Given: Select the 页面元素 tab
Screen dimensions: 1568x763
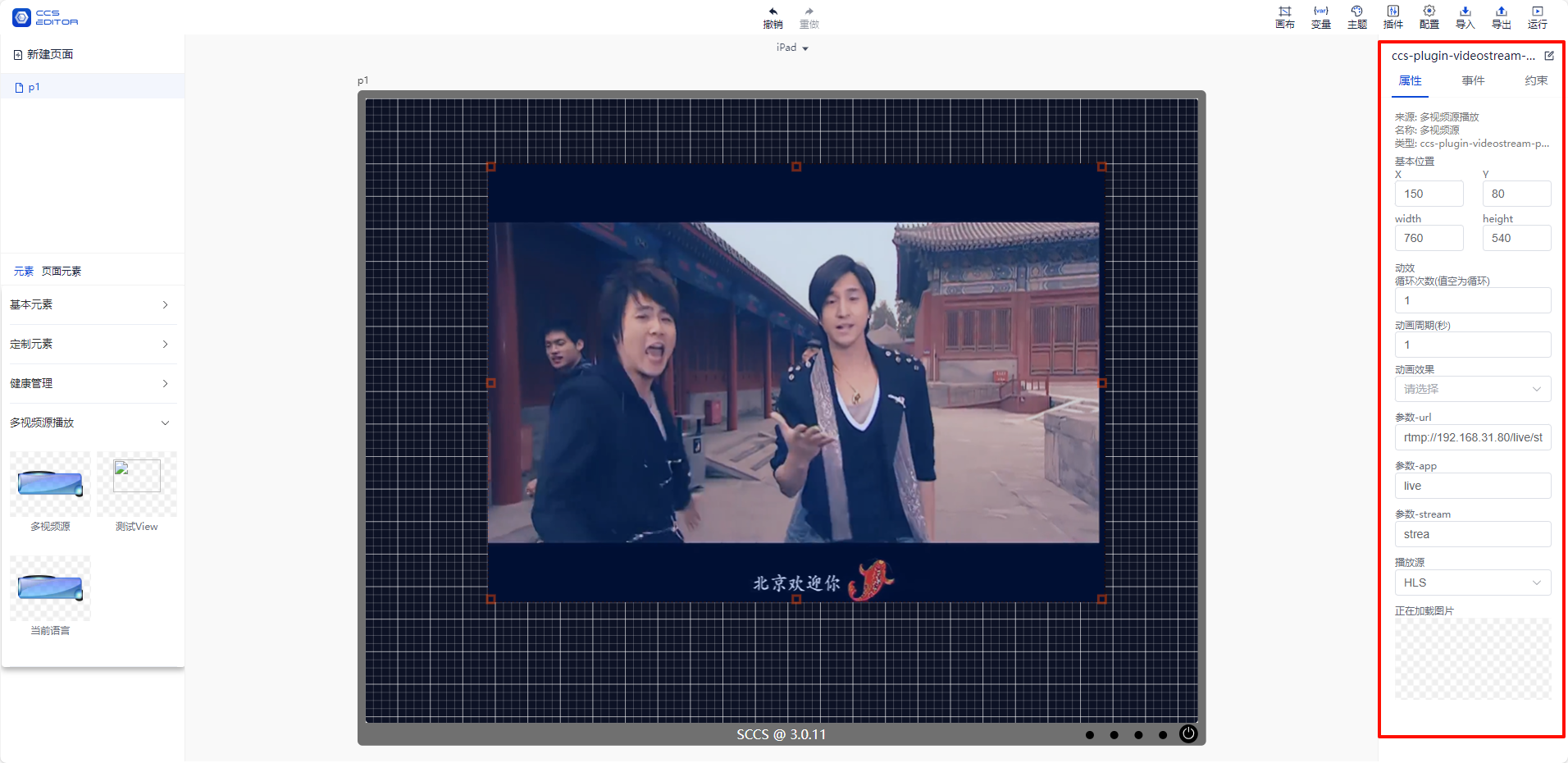Looking at the screenshot, I should pos(62,272).
